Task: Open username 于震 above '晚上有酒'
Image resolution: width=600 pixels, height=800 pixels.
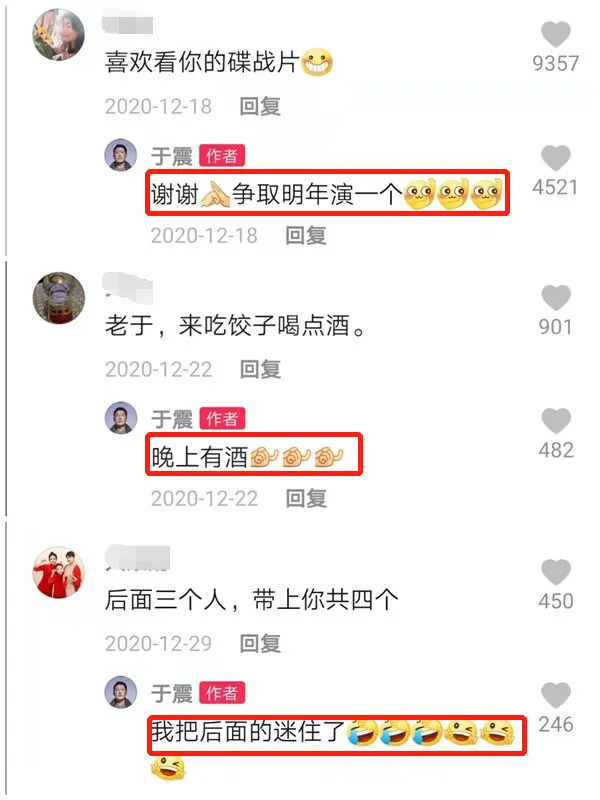Action: click(172, 419)
